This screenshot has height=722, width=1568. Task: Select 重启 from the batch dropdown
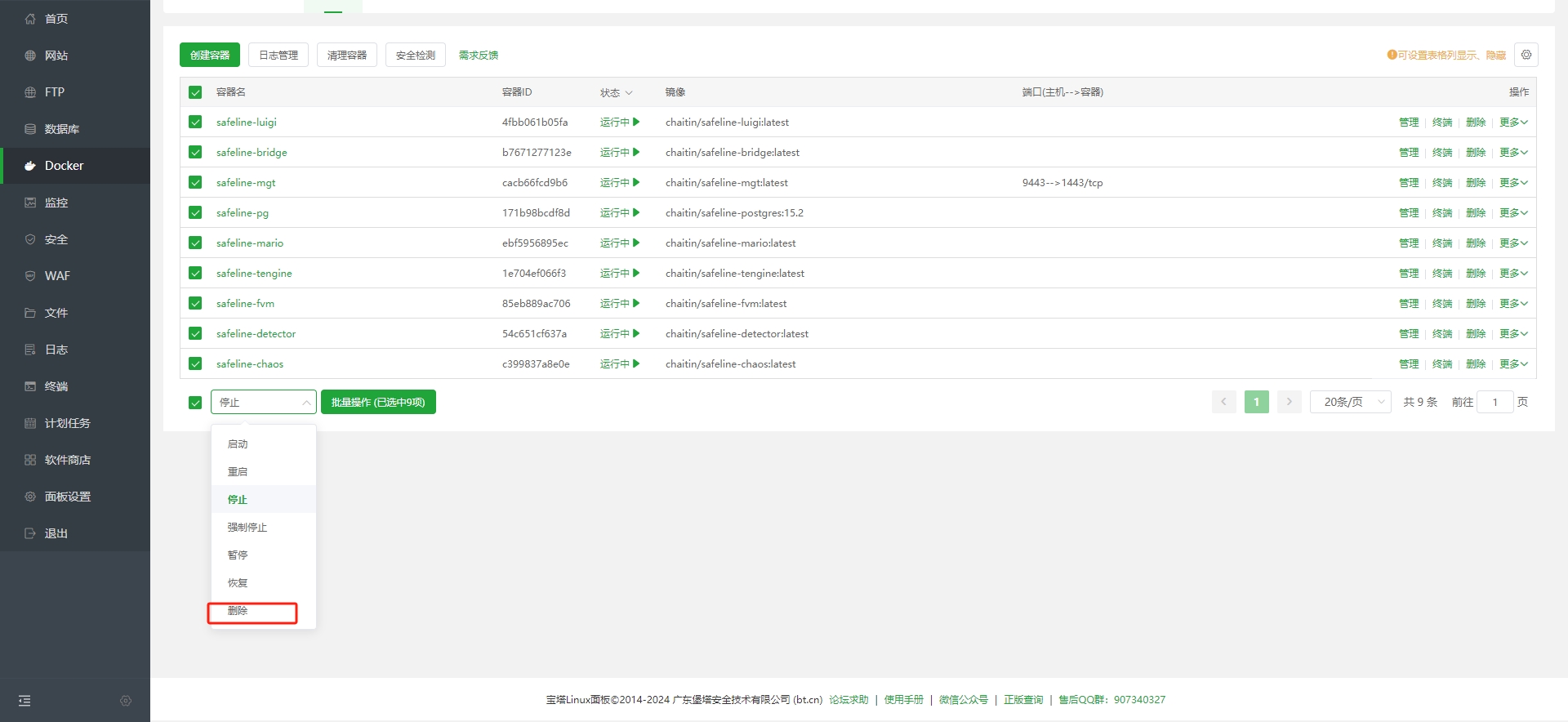[x=264, y=472]
